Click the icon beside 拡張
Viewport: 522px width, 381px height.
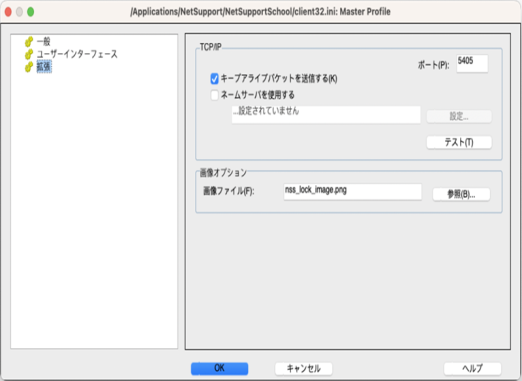pyautogui.click(x=29, y=67)
